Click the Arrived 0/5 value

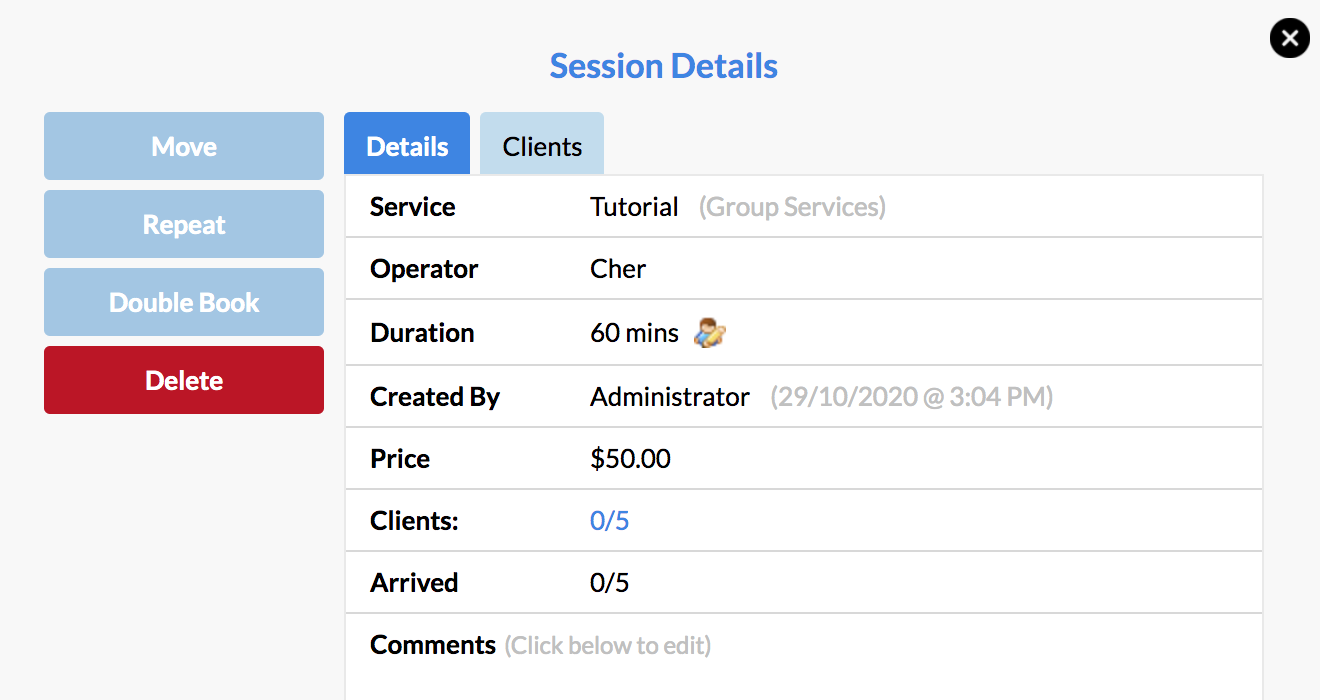(610, 583)
